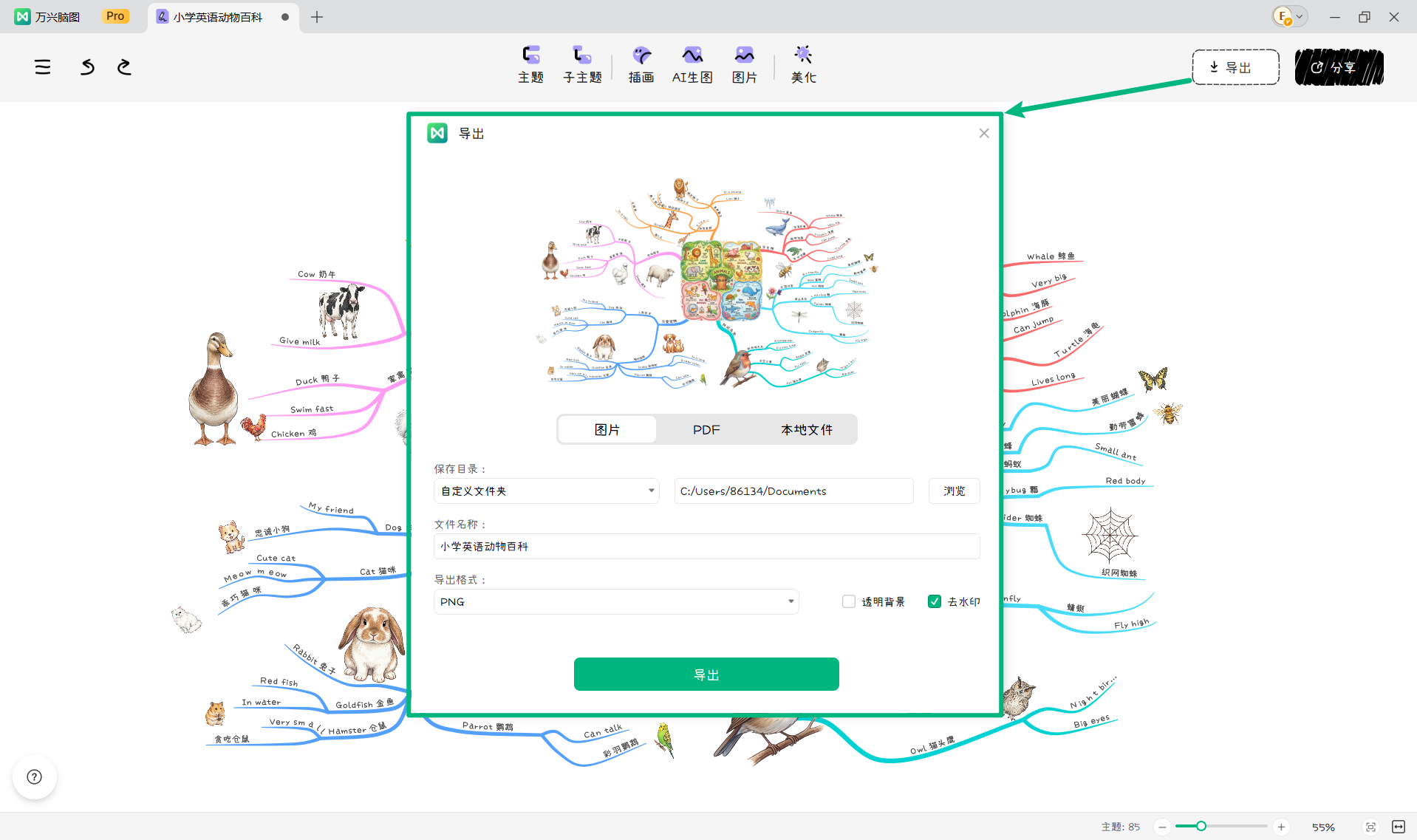Click the 文件名称 file name field

tap(706, 547)
